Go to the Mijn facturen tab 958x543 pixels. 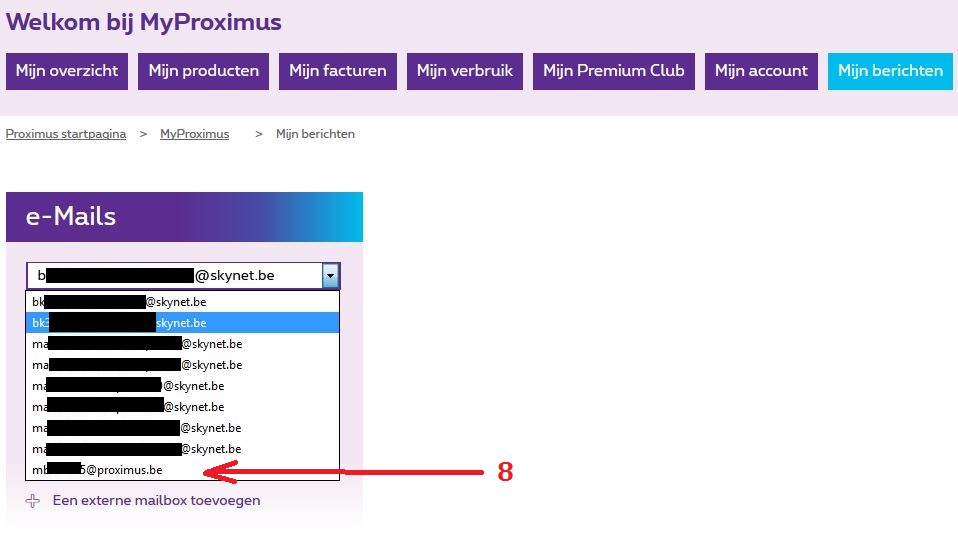(x=338, y=71)
